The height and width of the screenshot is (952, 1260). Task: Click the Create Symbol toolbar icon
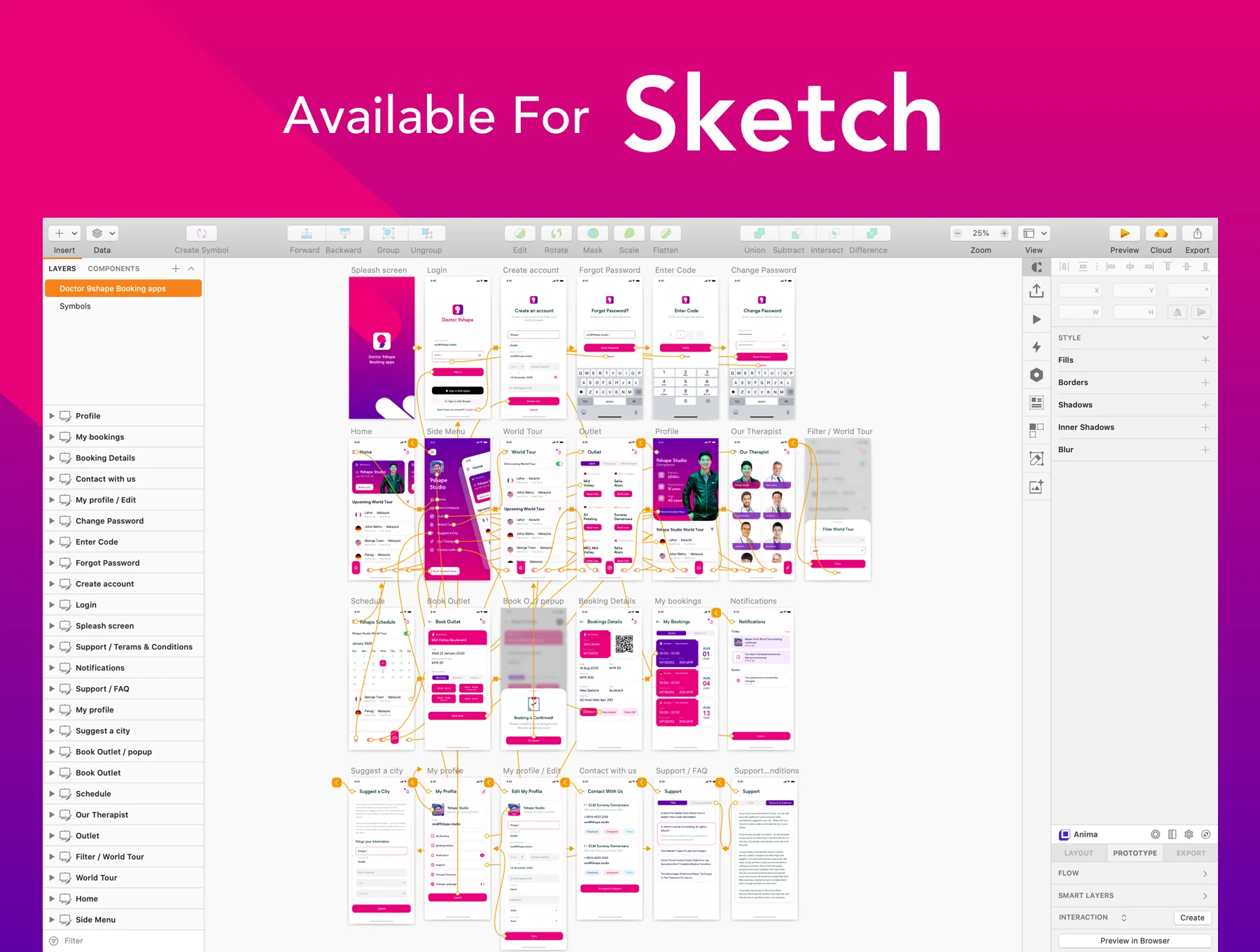[x=202, y=233]
